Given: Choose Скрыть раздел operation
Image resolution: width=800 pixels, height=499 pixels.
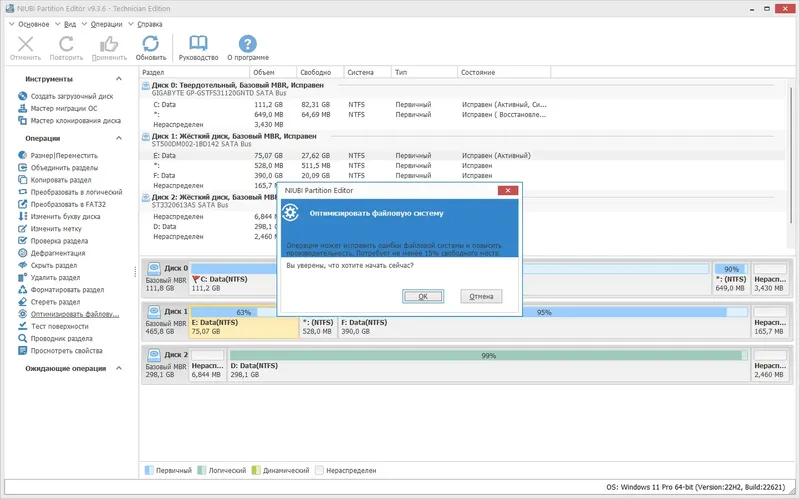Looking at the screenshot, I should [47, 265].
